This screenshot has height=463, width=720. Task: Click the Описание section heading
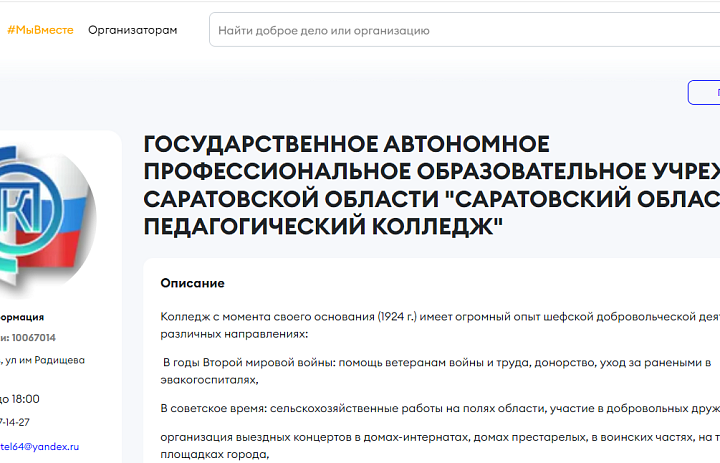pyautogui.click(x=192, y=283)
